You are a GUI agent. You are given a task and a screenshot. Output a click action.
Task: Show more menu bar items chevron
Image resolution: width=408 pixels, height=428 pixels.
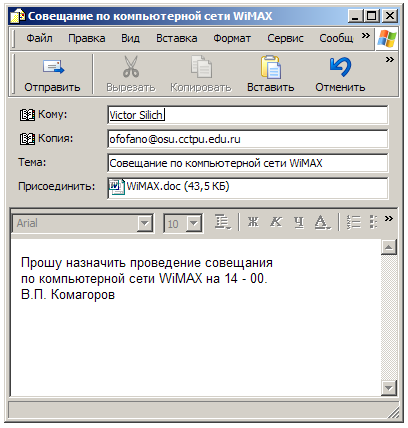(366, 35)
